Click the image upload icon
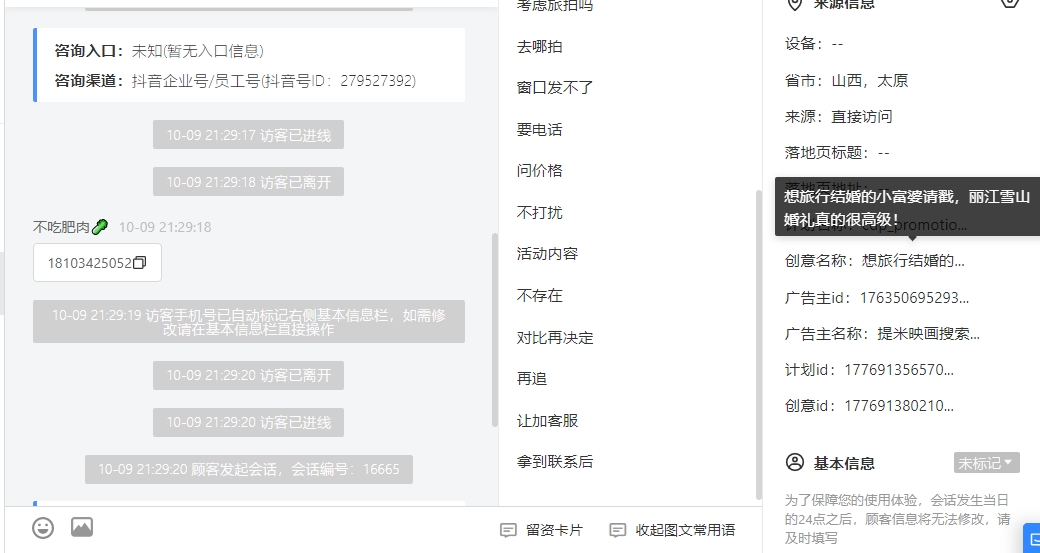This screenshot has height=553, width=1040. coord(82,527)
